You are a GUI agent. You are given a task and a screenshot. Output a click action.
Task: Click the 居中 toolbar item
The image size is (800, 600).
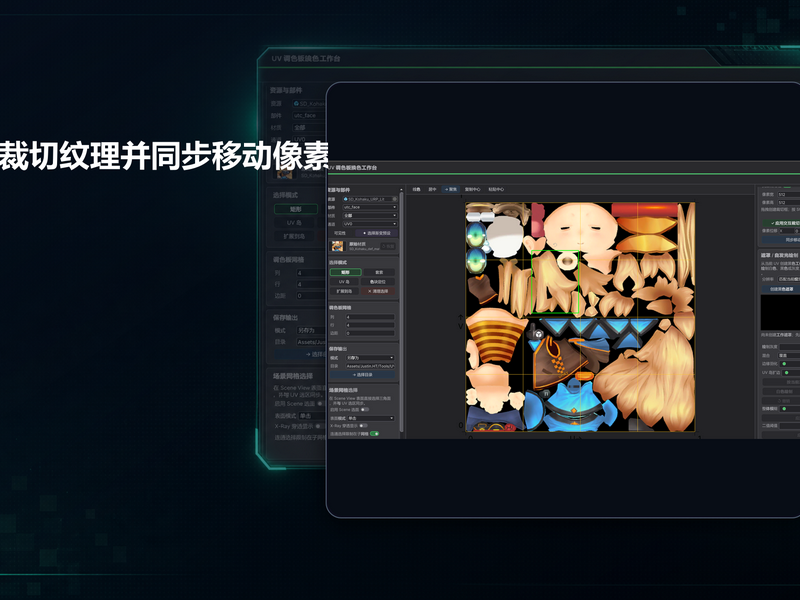click(432, 189)
